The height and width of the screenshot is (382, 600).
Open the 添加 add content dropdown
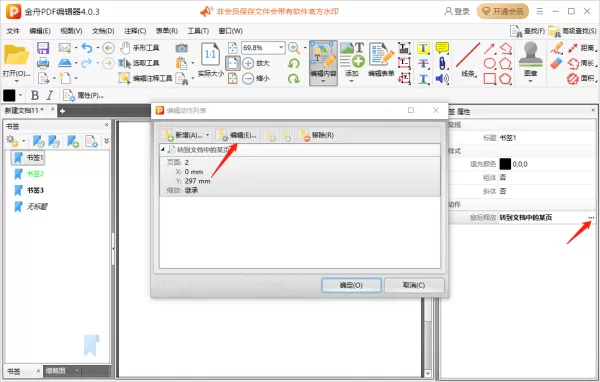[x=352, y=81]
